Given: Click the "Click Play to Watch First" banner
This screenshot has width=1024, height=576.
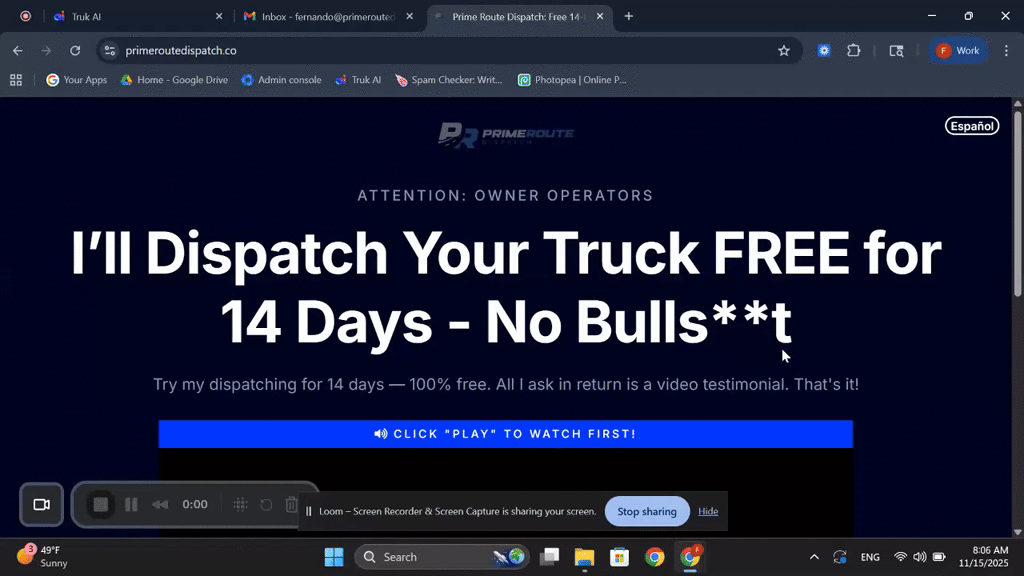Looking at the screenshot, I should (x=505, y=434).
